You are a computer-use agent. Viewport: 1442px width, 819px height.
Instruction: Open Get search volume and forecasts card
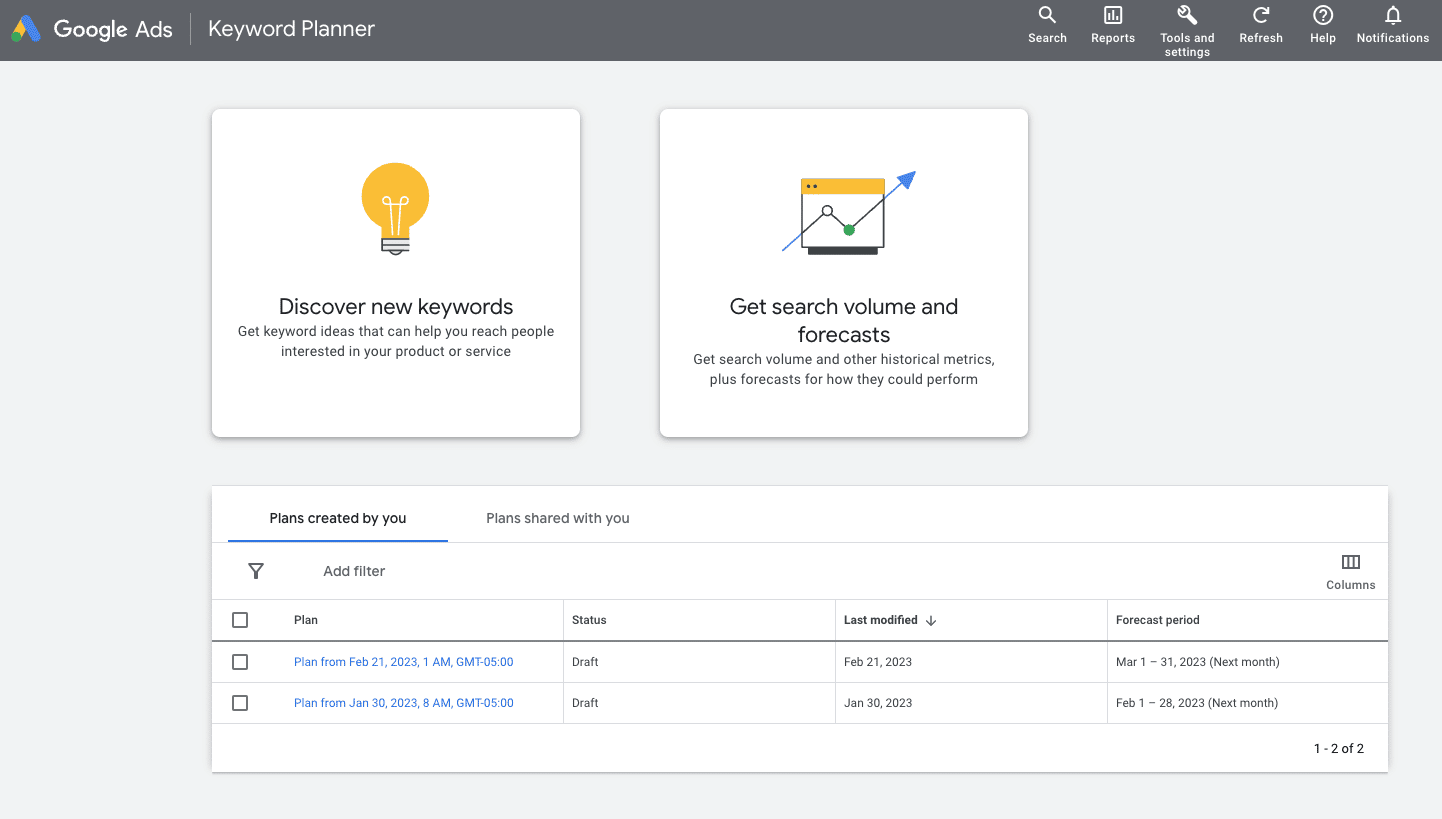(844, 273)
